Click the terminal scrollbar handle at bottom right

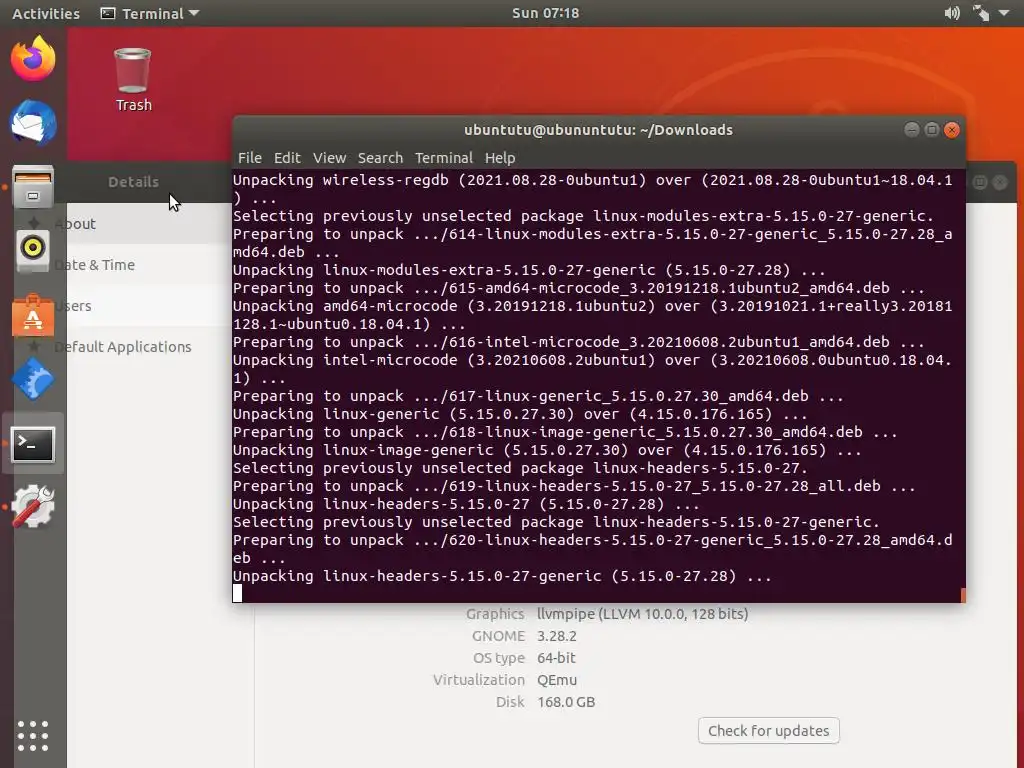click(x=963, y=594)
